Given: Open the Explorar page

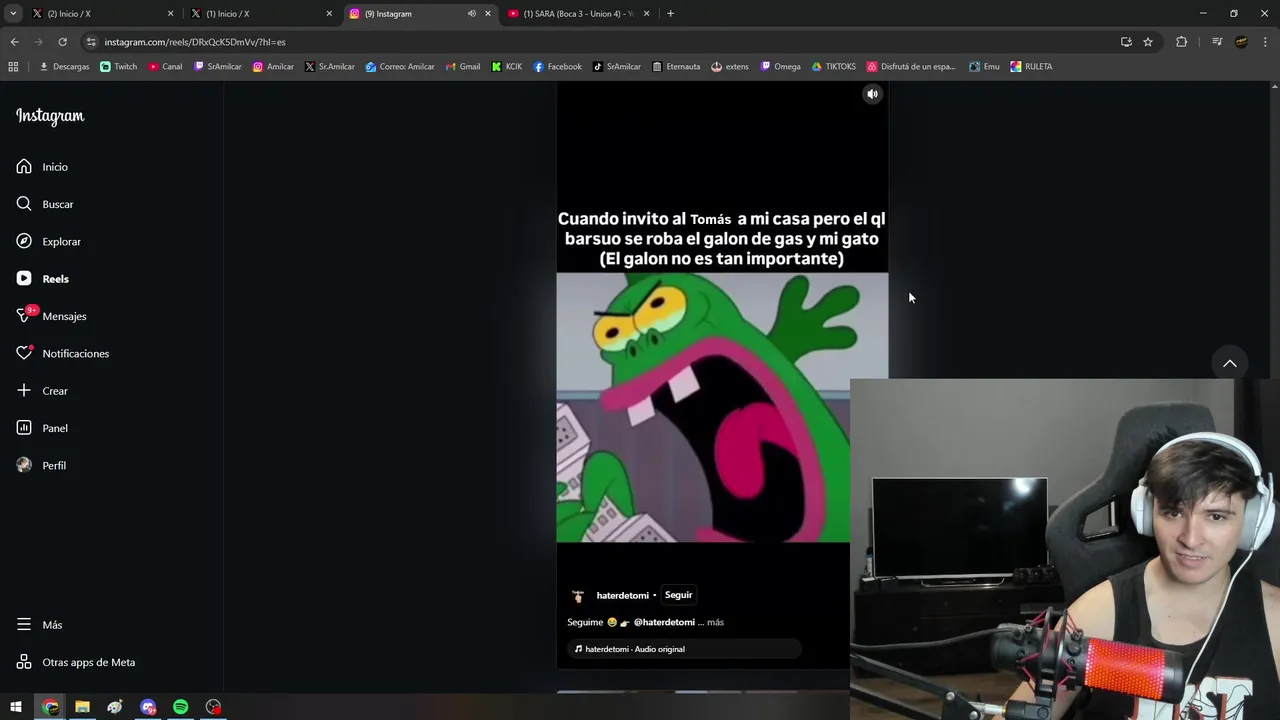Looking at the screenshot, I should coord(48,241).
